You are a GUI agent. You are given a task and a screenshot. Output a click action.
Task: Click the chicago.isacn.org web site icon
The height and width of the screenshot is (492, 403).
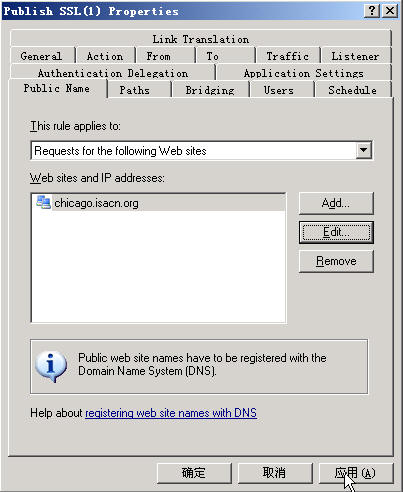click(x=43, y=202)
